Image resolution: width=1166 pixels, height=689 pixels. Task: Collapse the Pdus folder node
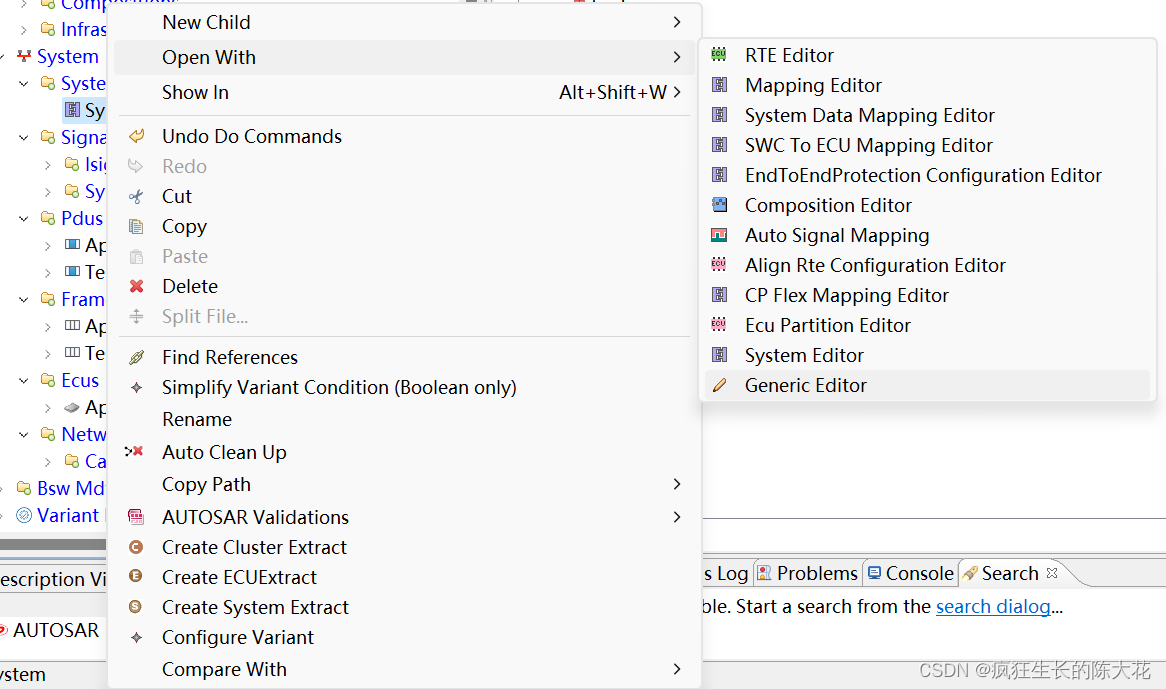[25, 218]
